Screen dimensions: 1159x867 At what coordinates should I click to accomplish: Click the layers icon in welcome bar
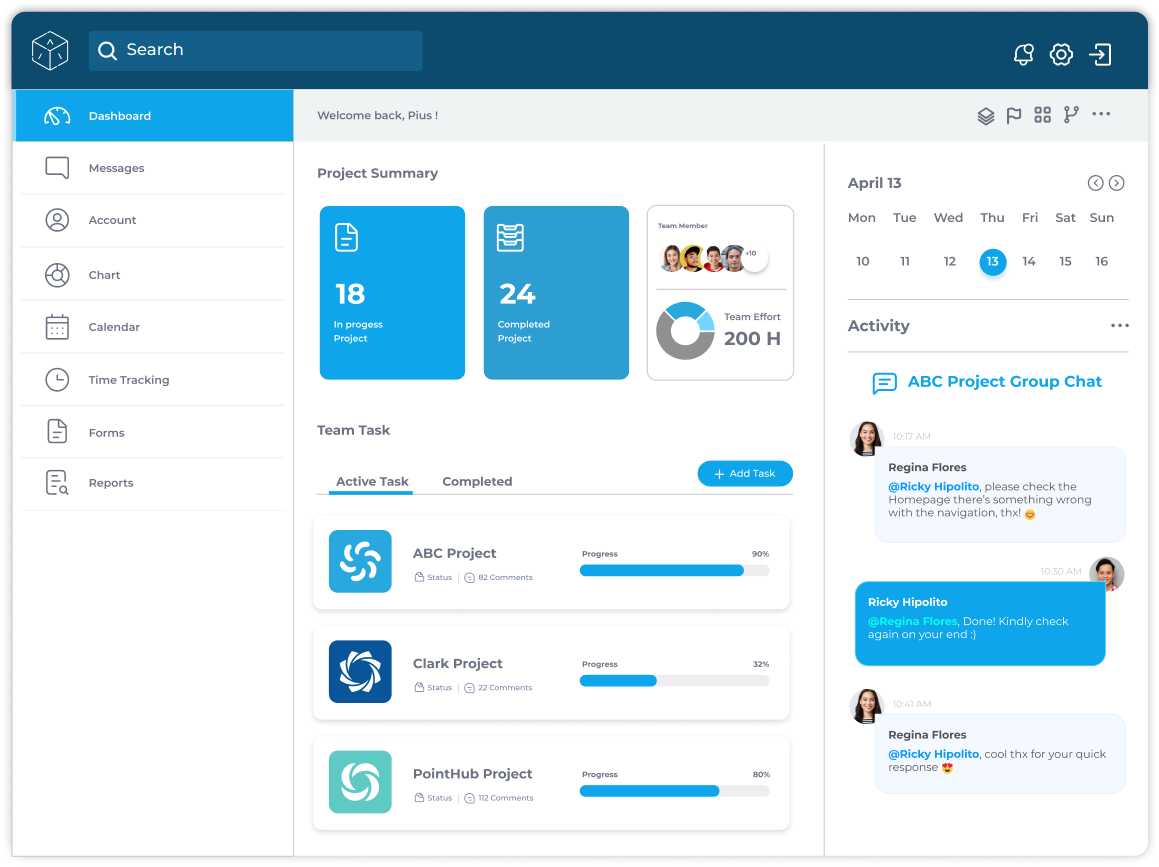click(x=985, y=115)
